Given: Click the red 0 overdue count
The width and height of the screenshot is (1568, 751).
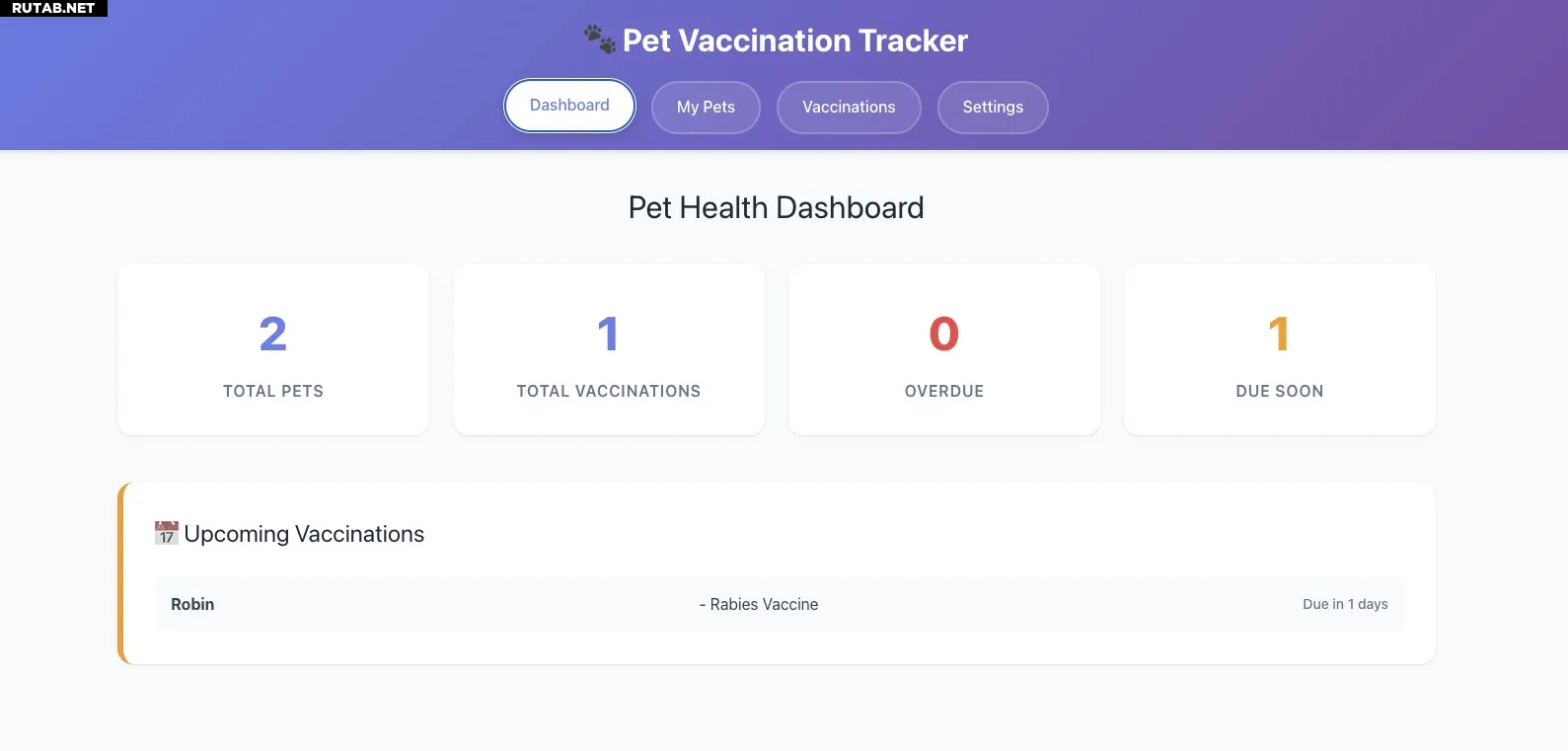Looking at the screenshot, I should [x=944, y=334].
